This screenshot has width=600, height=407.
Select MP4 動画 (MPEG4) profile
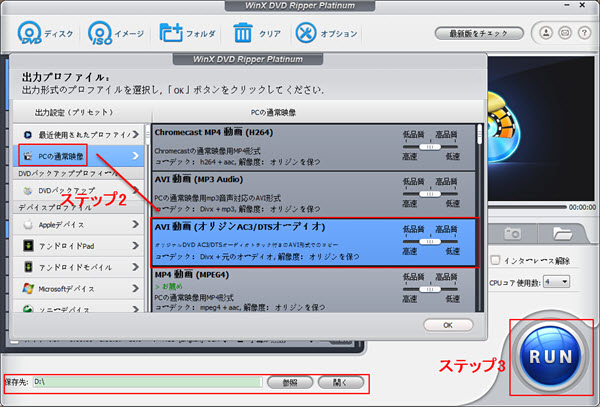point(313,290)
